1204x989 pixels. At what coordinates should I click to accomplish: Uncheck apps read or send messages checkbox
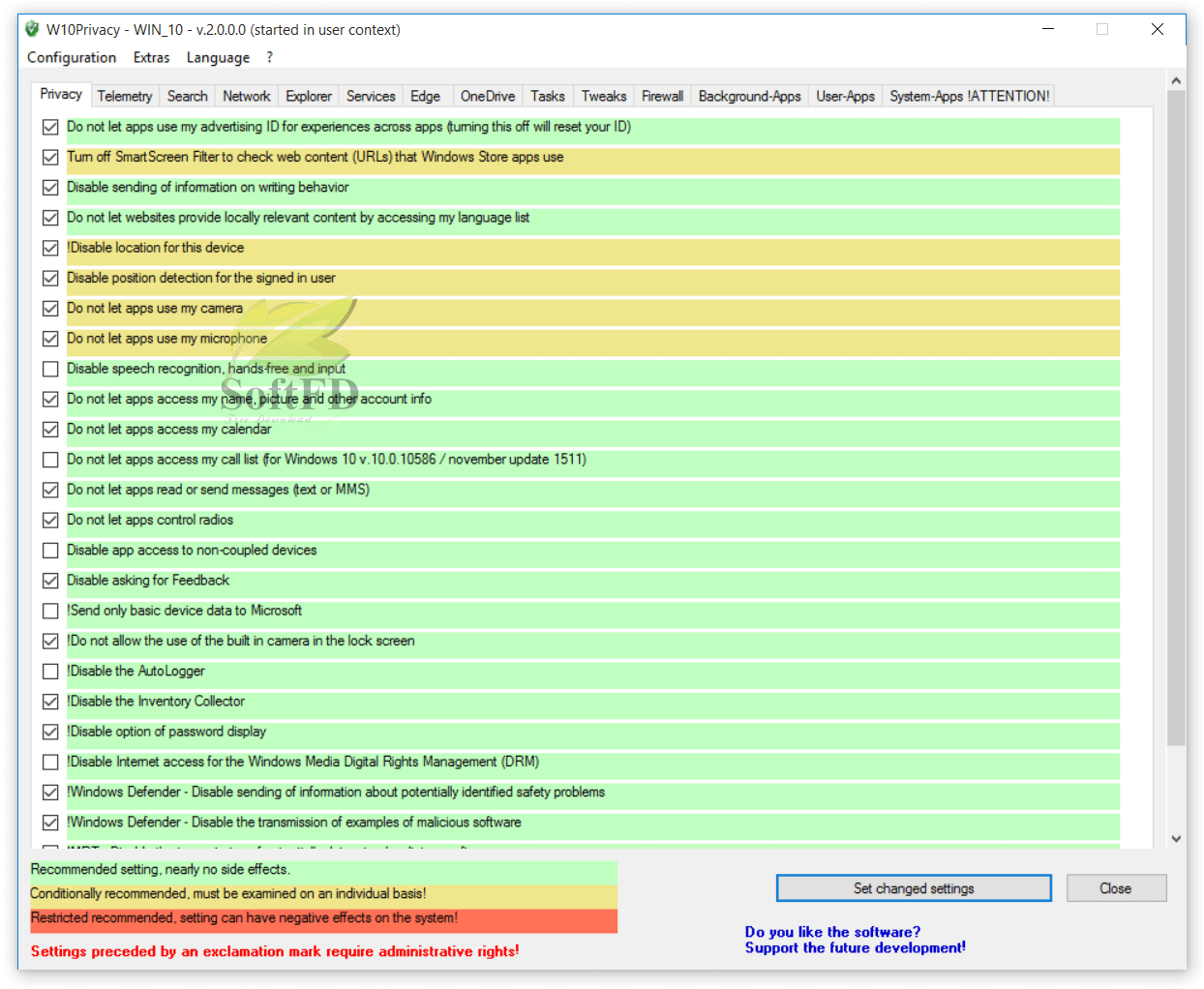[50, 490]
